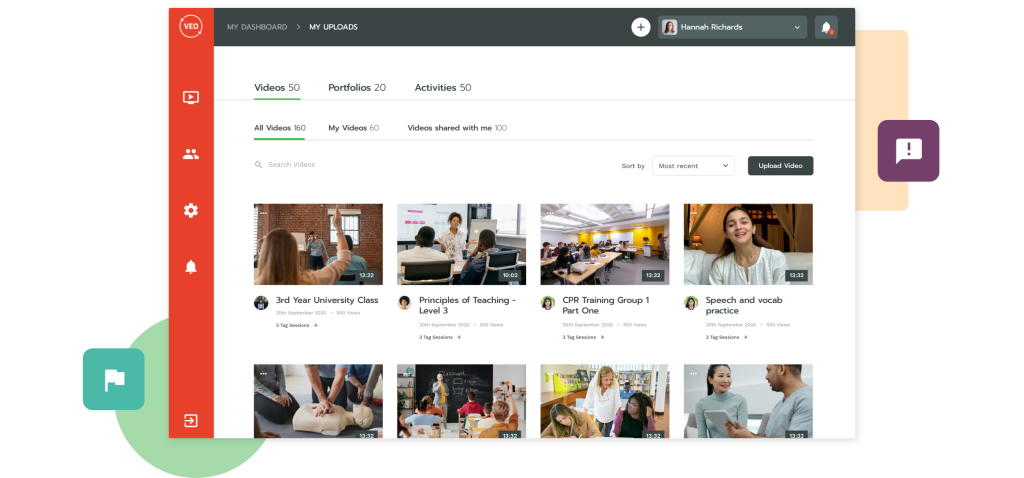Open options dots on Speech and vocab thumbnail
Screen dimensions: 1024x478
pos(693,213)
